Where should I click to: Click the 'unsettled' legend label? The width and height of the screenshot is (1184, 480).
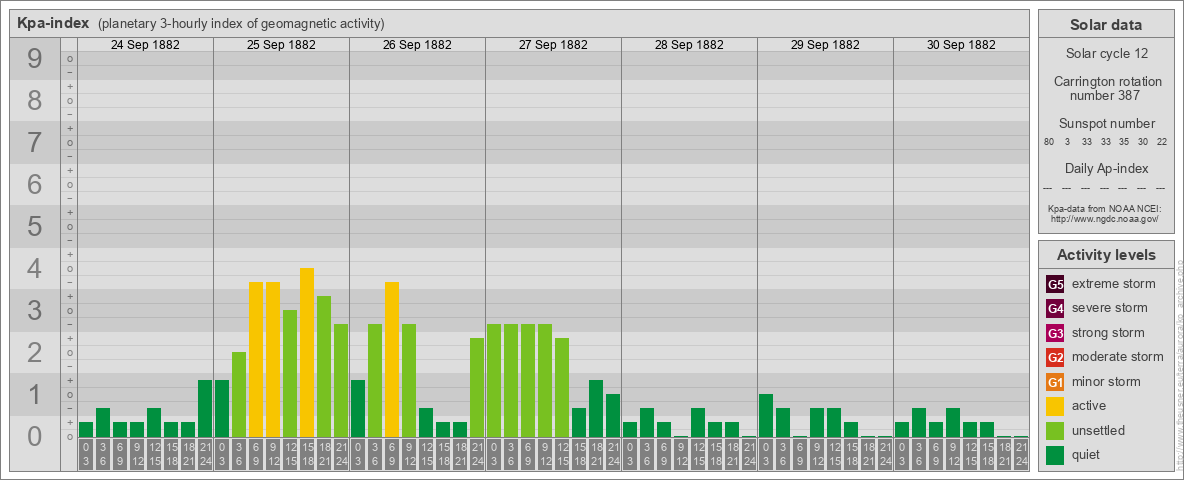[1099, 431]
